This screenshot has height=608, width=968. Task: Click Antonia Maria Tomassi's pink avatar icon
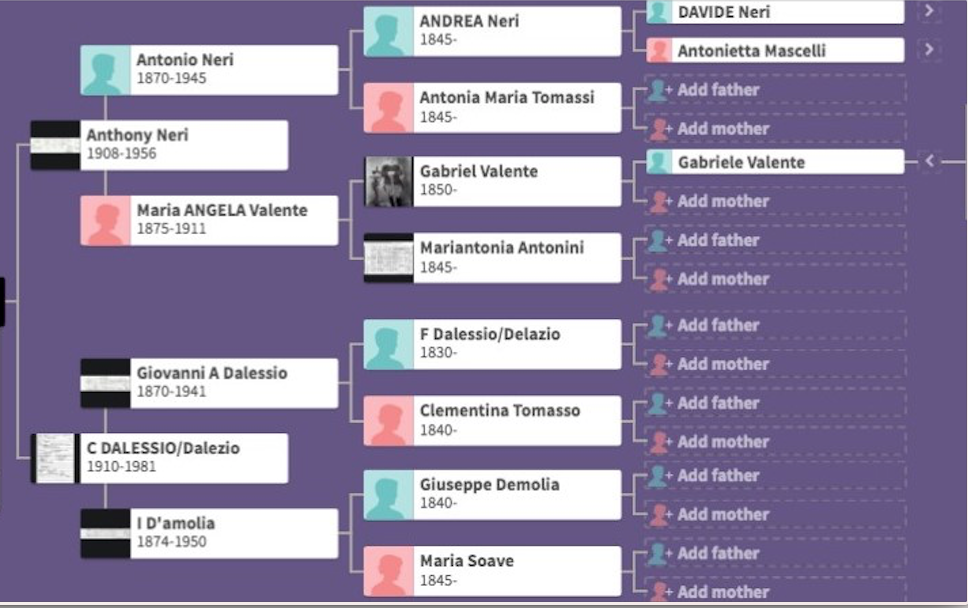[x=388, y=108]
